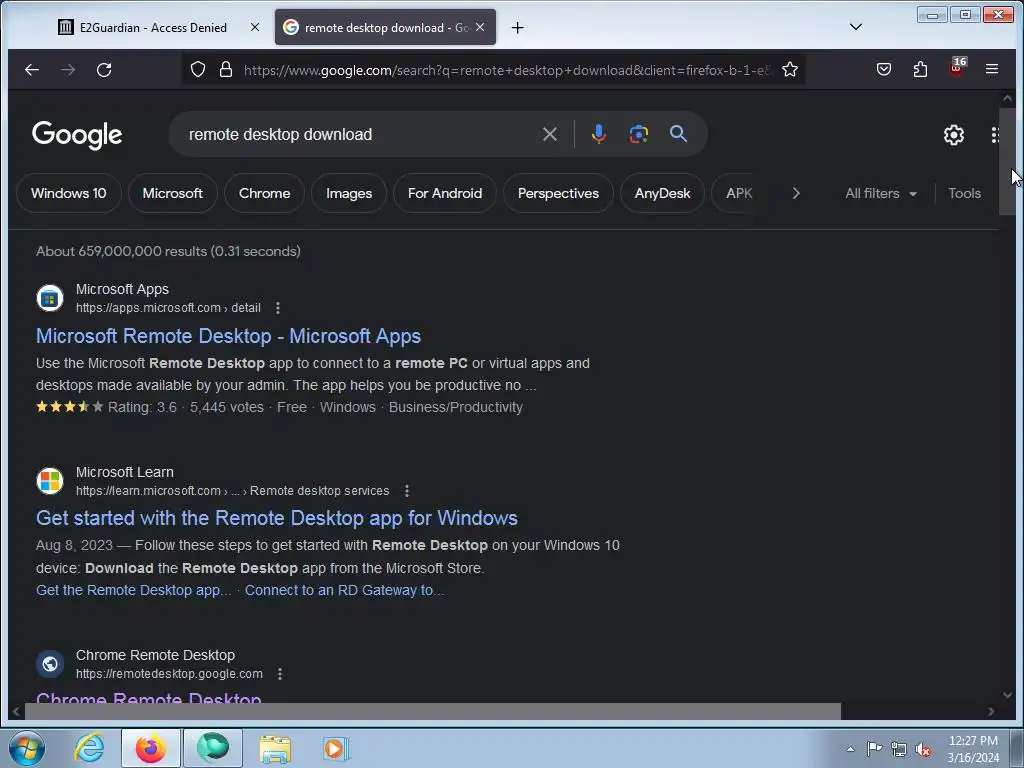Filter results by Microsoft

click(172, 193)
